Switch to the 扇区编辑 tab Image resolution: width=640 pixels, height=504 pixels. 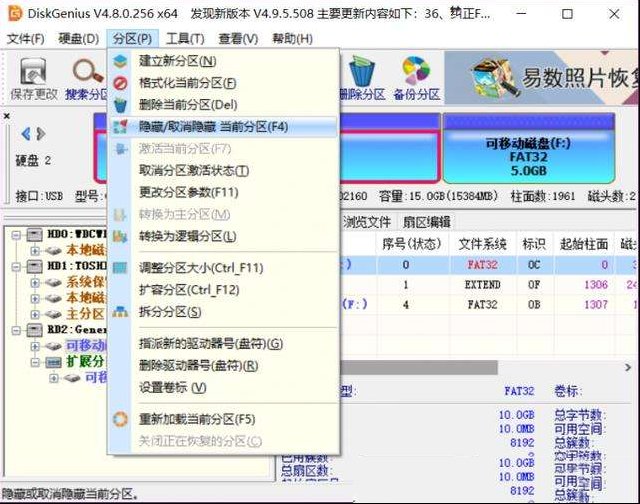click(426, 222)
